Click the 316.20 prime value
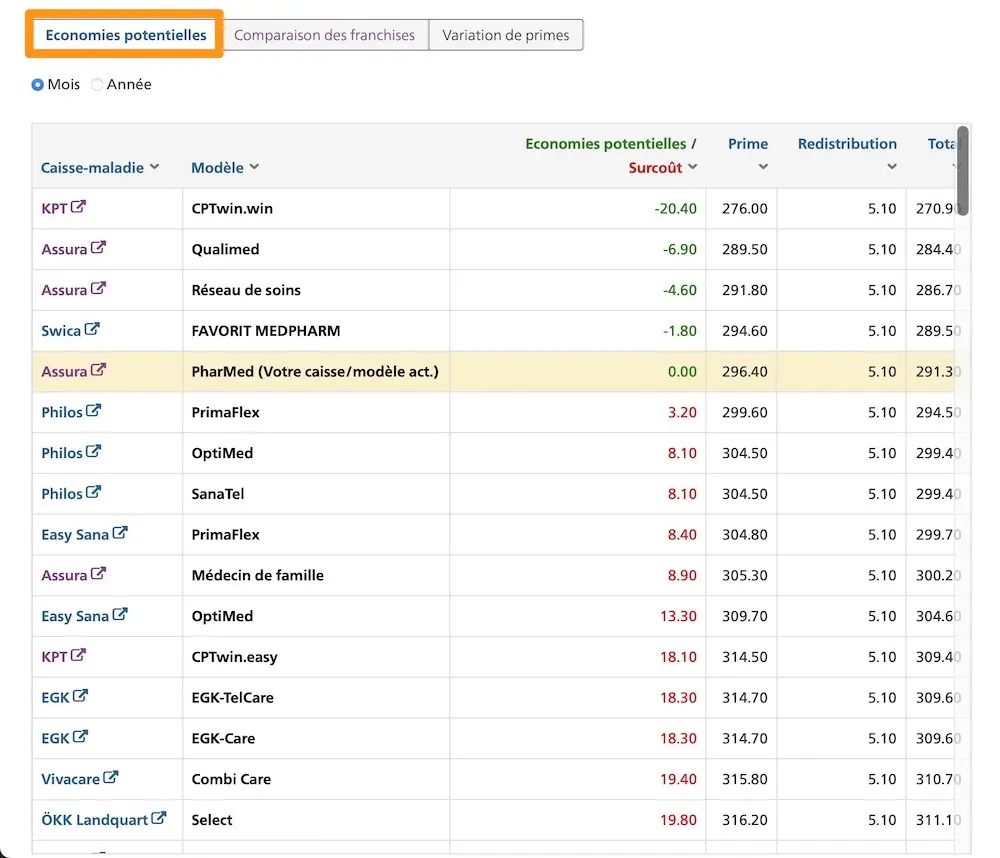 point(744,820)
